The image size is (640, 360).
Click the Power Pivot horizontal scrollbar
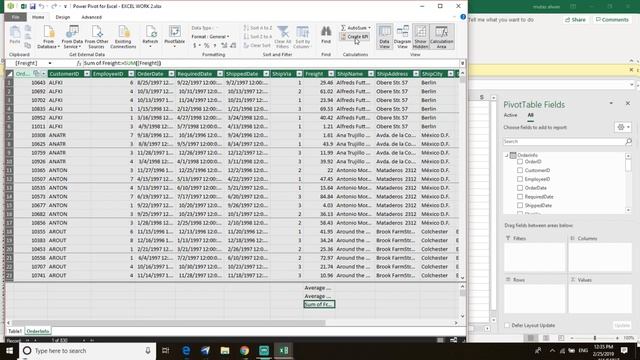click(x=169, y=323)
